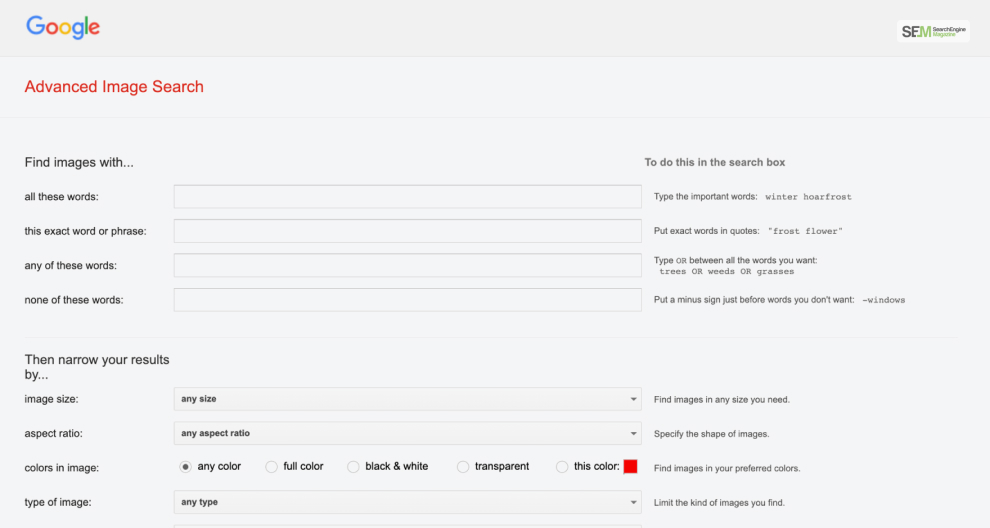Click the type of image dropdown arrow

coord(633,502)
